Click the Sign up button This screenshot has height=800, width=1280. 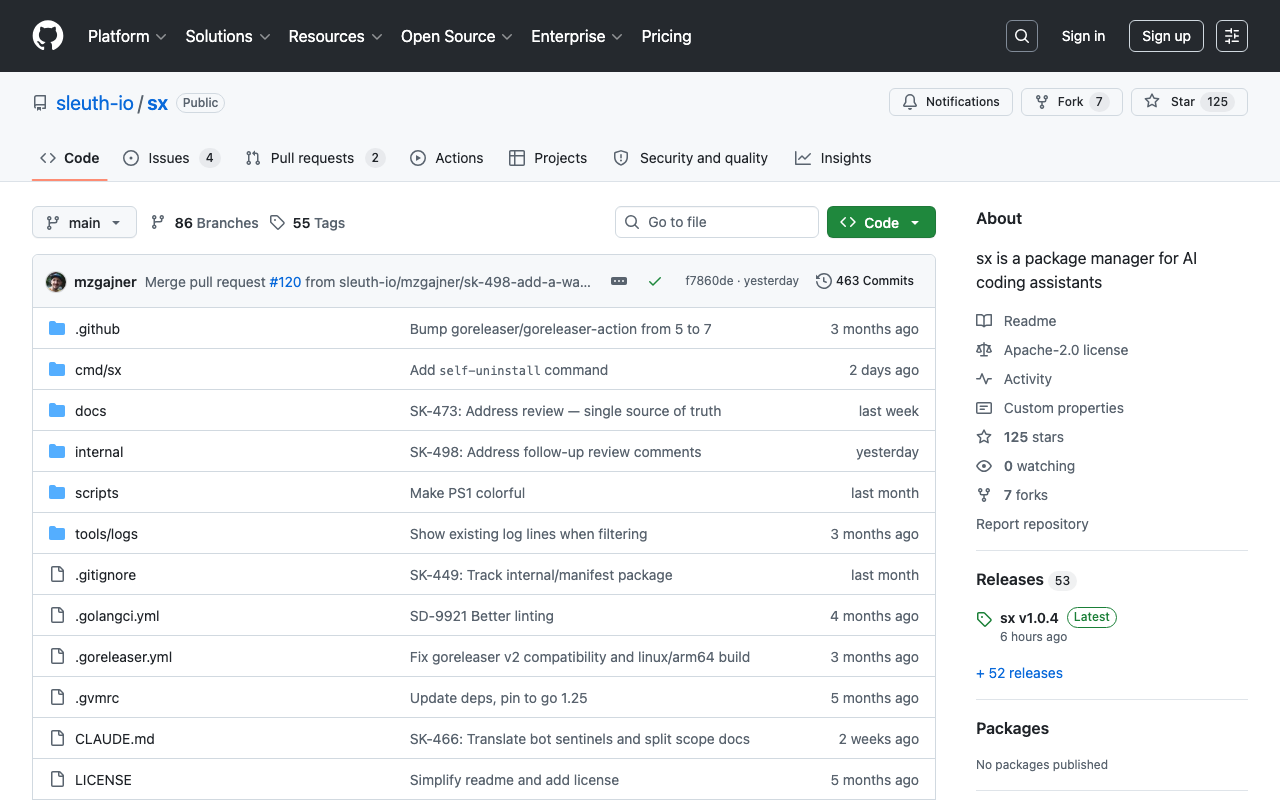1166,36
